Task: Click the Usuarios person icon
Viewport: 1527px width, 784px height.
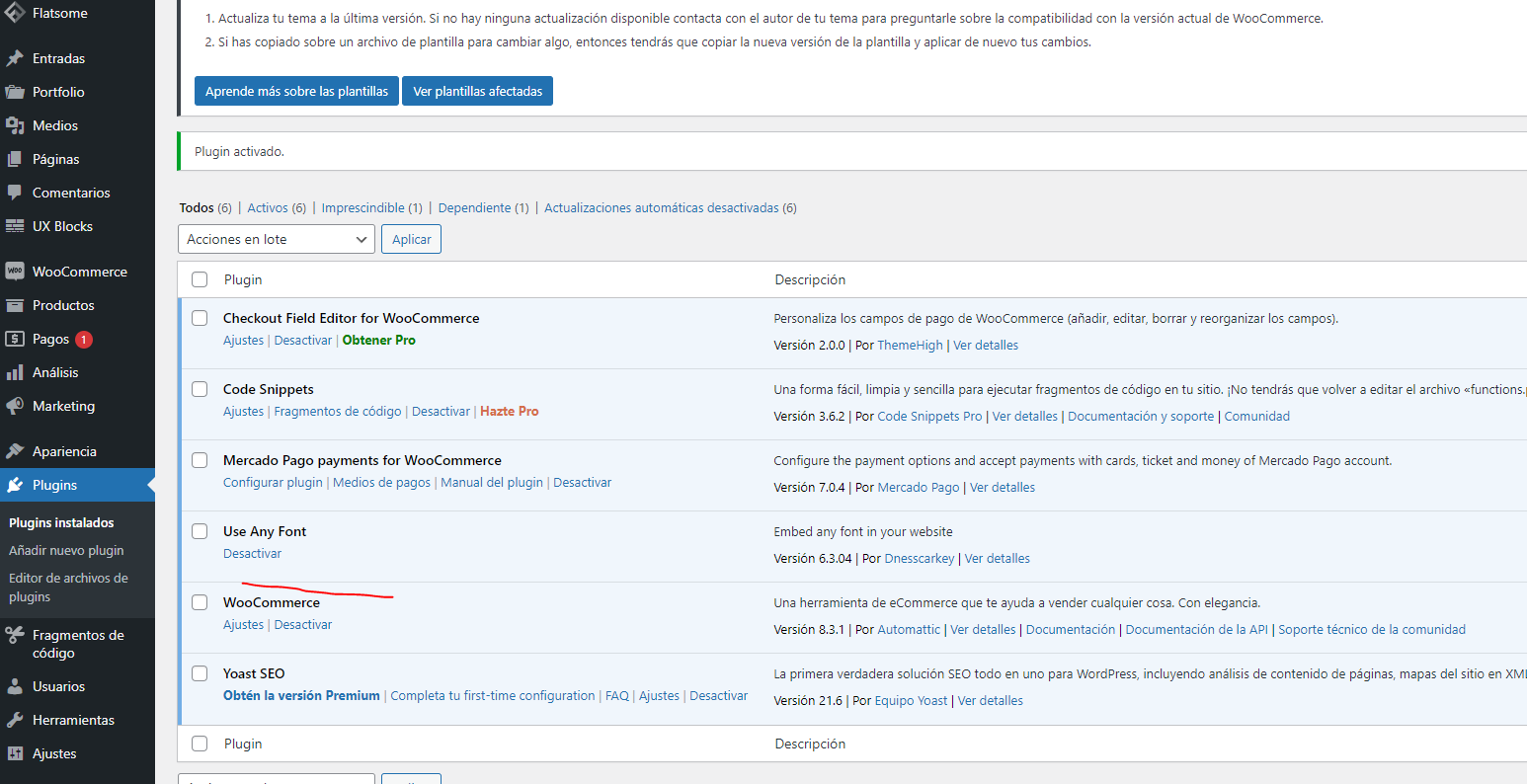Action: pyautogui.click(x=15, y=686)
